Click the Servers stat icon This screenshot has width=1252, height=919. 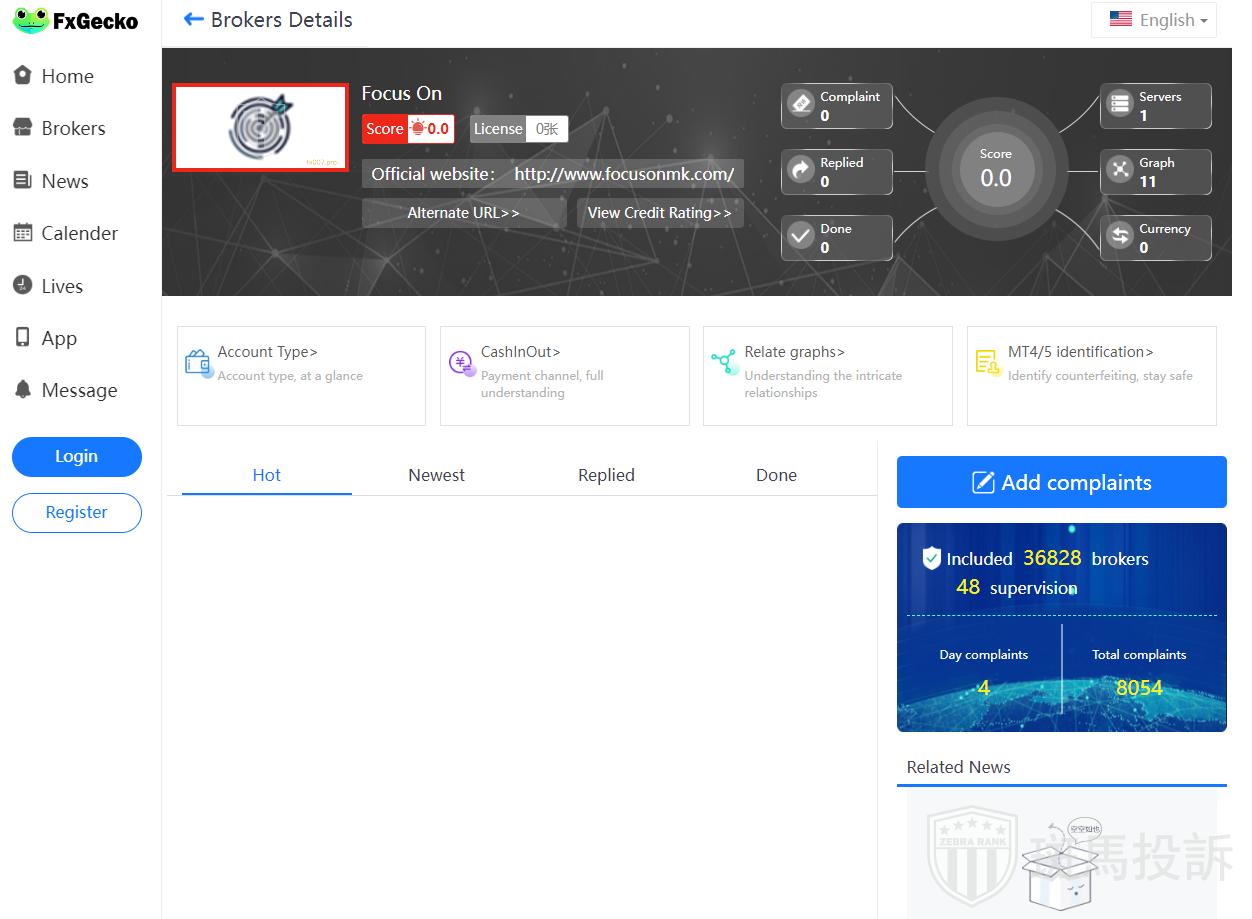(x=1120, y=105)
